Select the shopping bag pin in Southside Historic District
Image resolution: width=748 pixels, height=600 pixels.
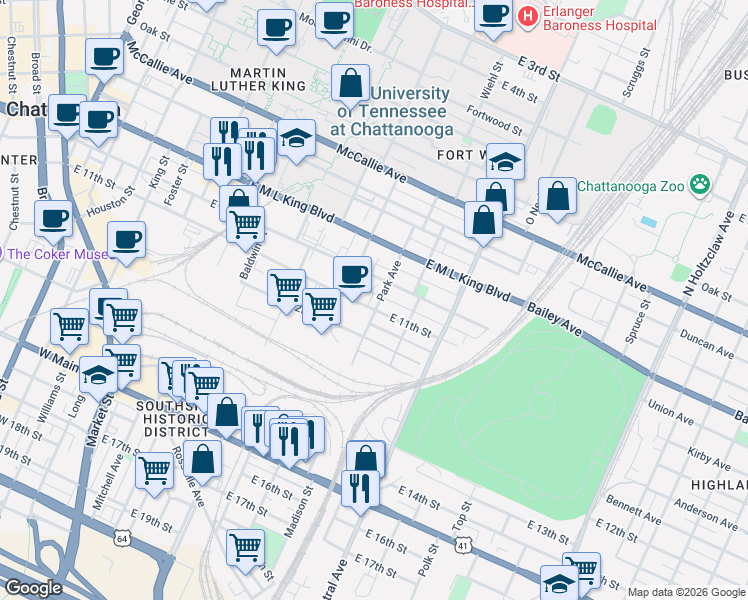(226, 415)
